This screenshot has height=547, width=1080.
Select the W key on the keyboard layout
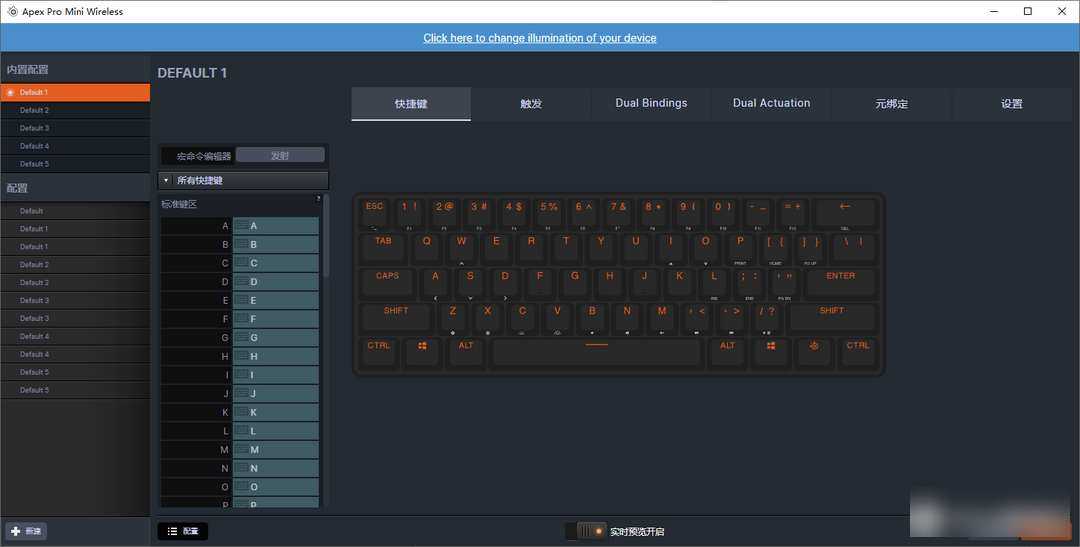coord(461,248)
